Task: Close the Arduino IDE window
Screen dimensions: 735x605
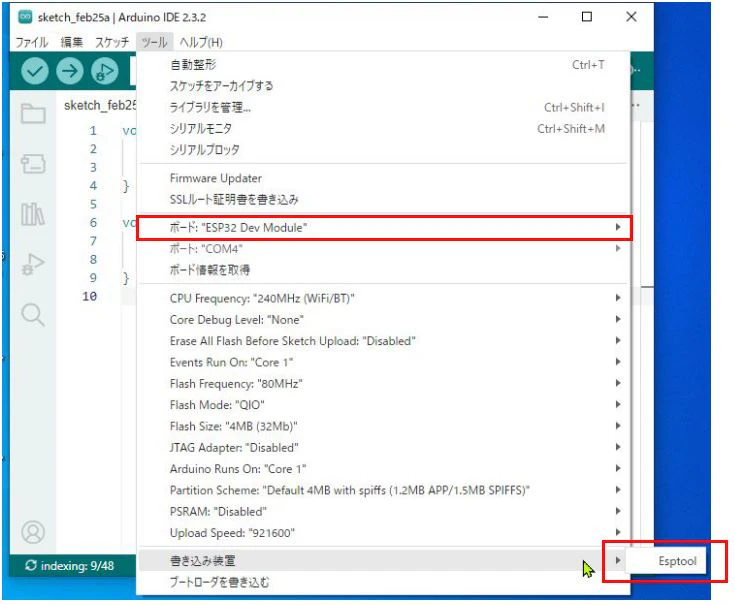Action: coord(631,17)
